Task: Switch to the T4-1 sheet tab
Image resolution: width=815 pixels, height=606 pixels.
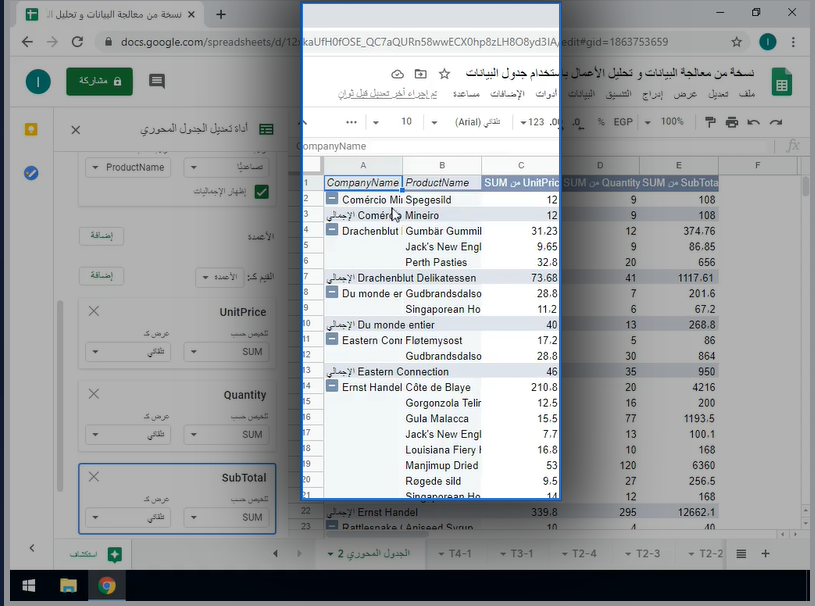Action: (x=455, y=554)
